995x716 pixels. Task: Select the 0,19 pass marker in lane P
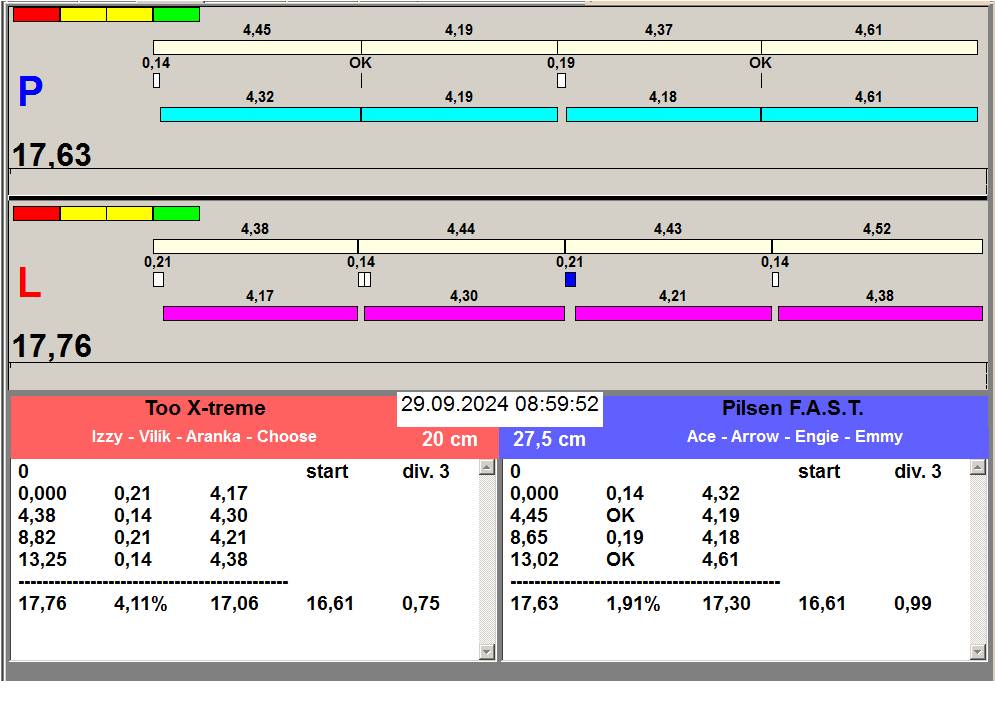coord(561,80)
